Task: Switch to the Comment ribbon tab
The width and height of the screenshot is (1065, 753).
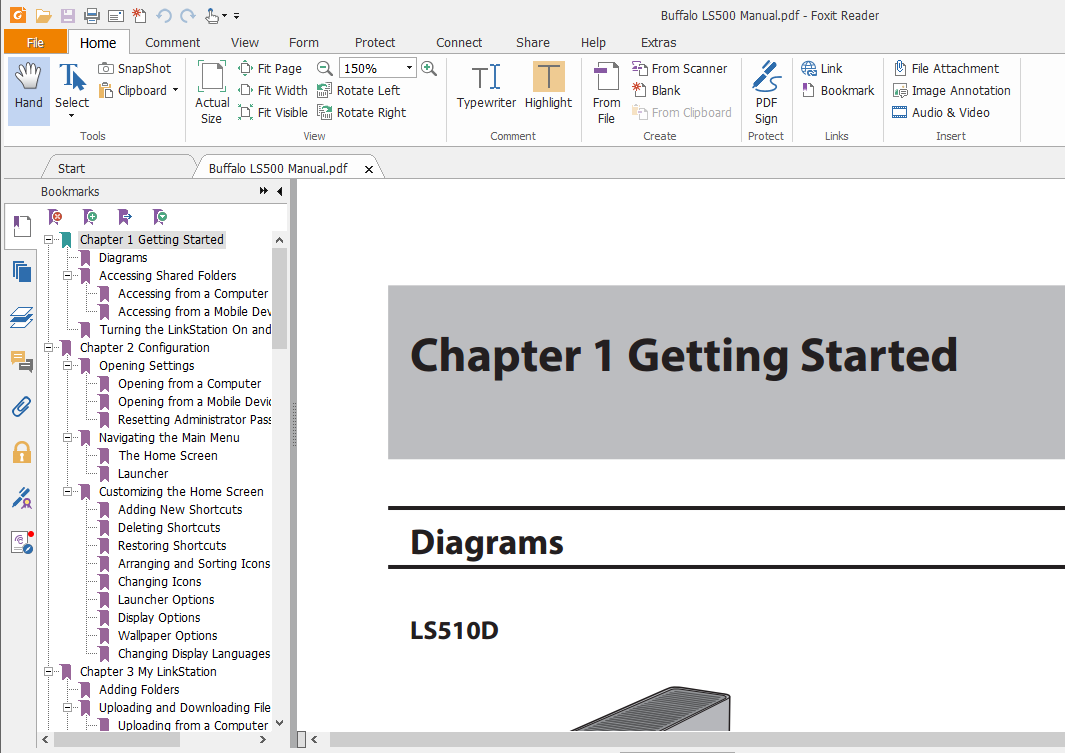Action: click(172, 42)
